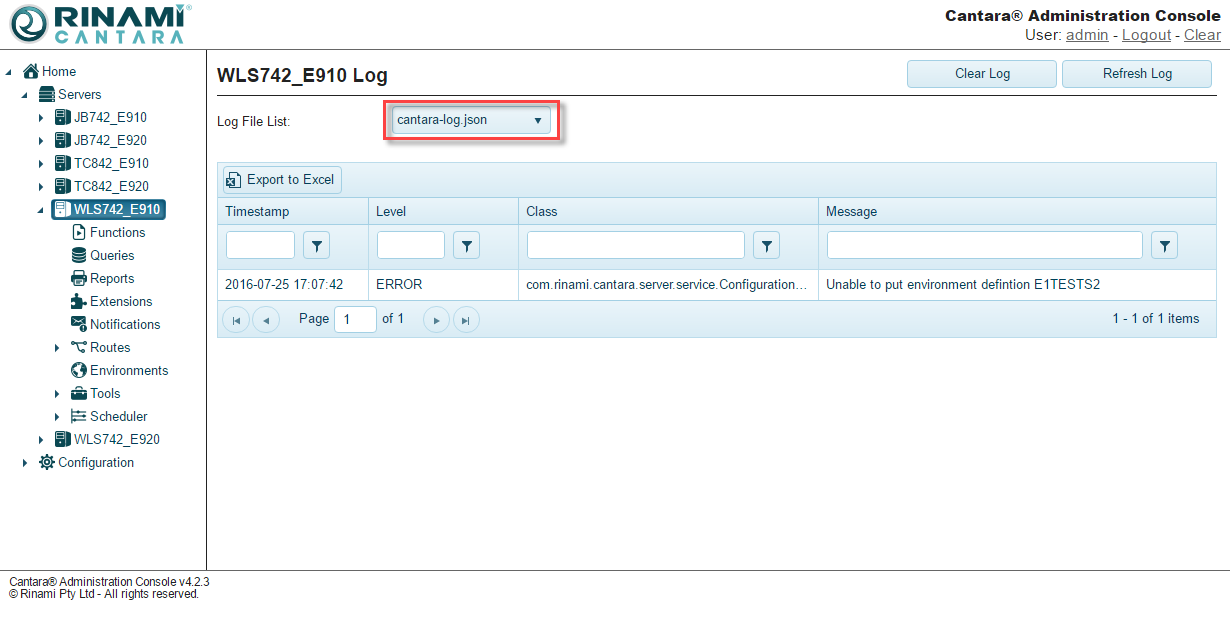
Task: Collapse the WLS742_E910 server node
Action: (41, 210)
